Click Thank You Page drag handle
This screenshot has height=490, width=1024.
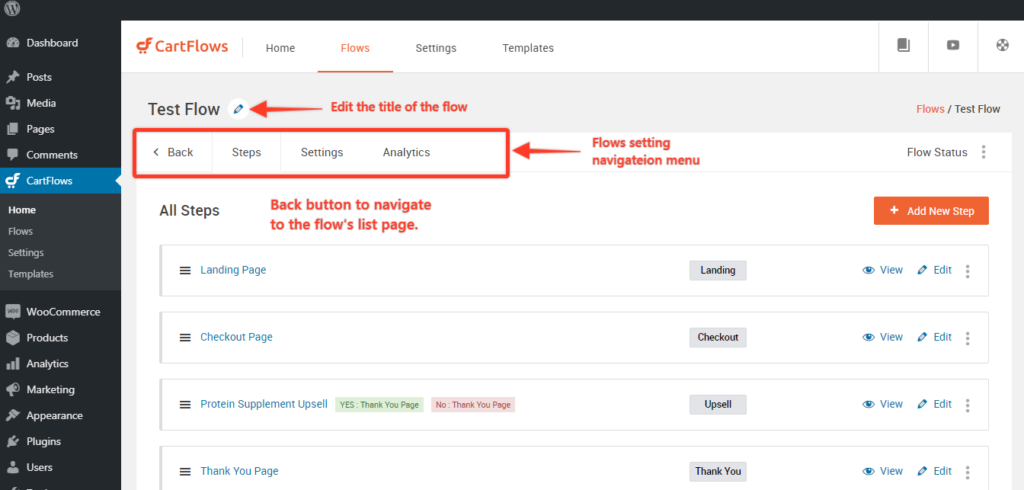click(x=185, y=472)
